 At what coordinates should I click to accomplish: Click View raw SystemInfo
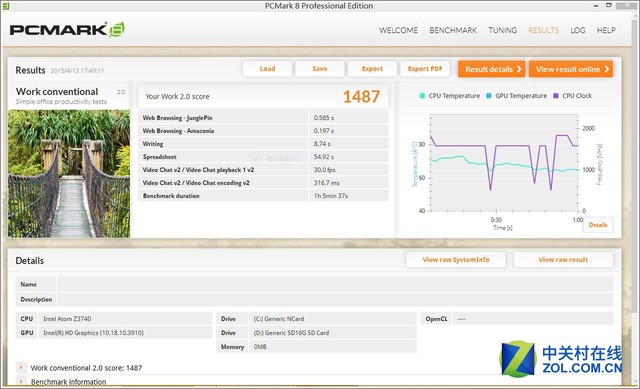[456, 260]
